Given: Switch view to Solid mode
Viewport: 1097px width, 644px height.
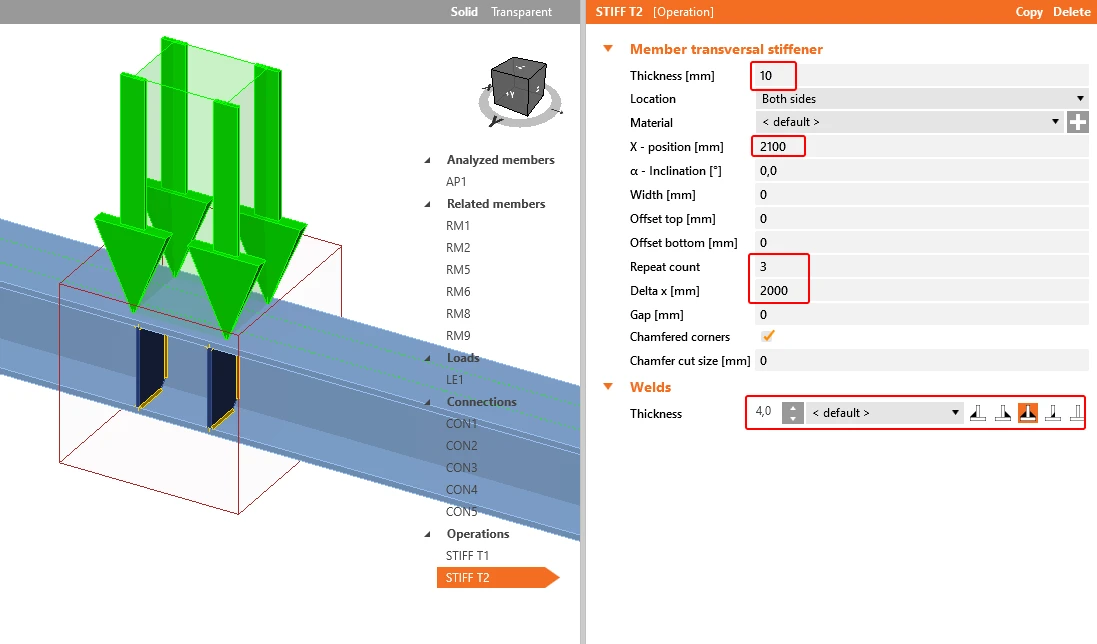Looking at the screenshot, I should click(x=464, y=12).
